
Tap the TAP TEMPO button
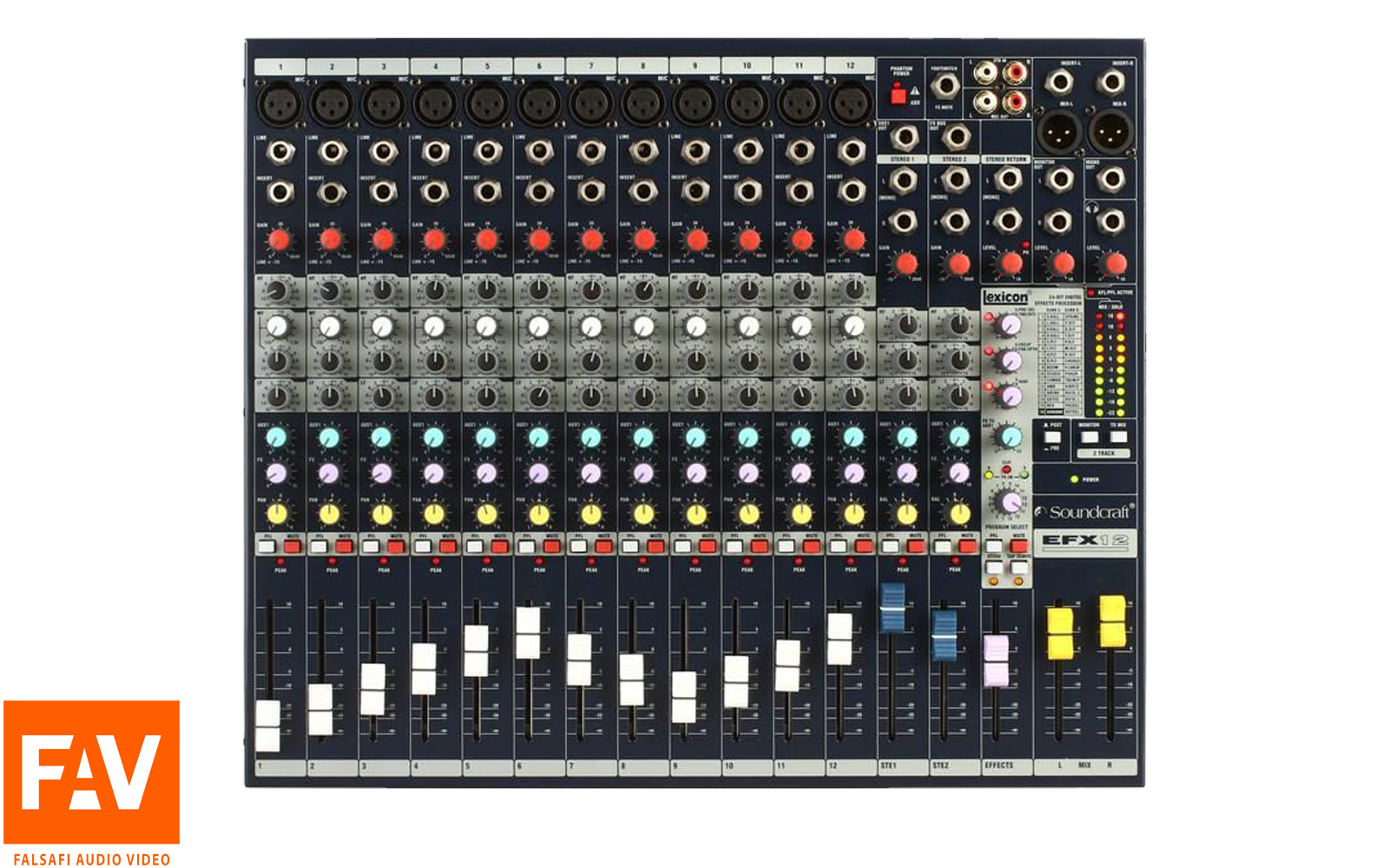click(x=1019, y=568)
